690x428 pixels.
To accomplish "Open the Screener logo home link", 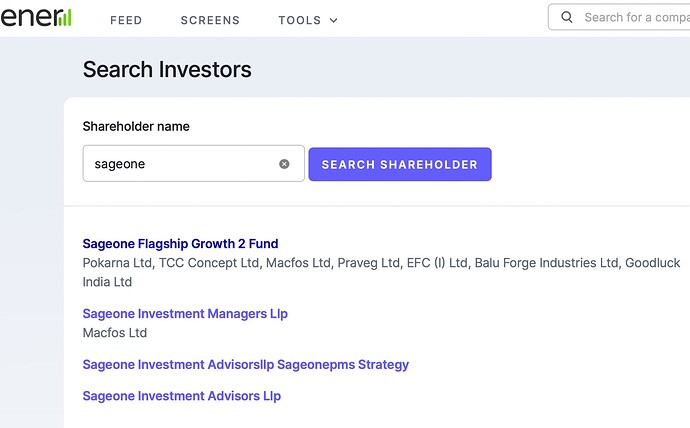I will pyautogui.click(x=36, y=18).
